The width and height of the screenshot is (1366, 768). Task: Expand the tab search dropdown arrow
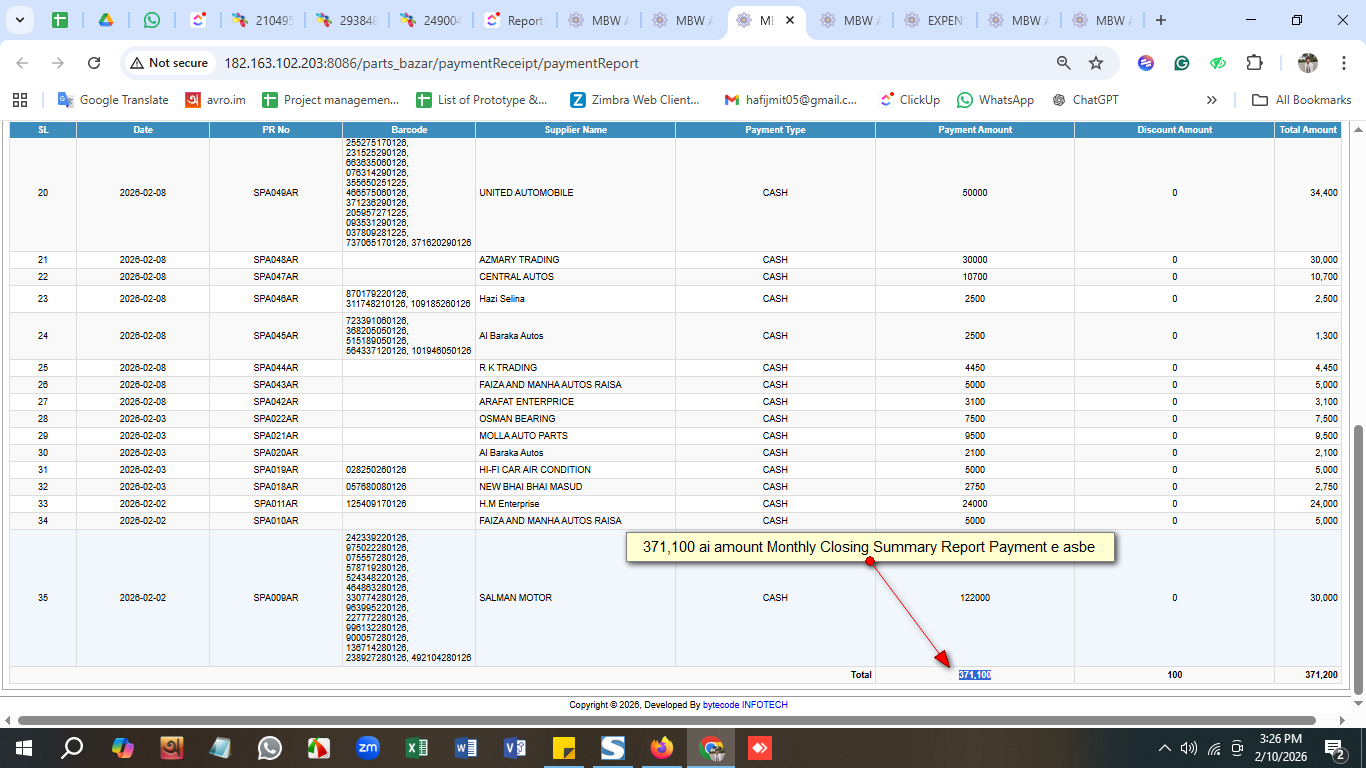tap(20, 20)
